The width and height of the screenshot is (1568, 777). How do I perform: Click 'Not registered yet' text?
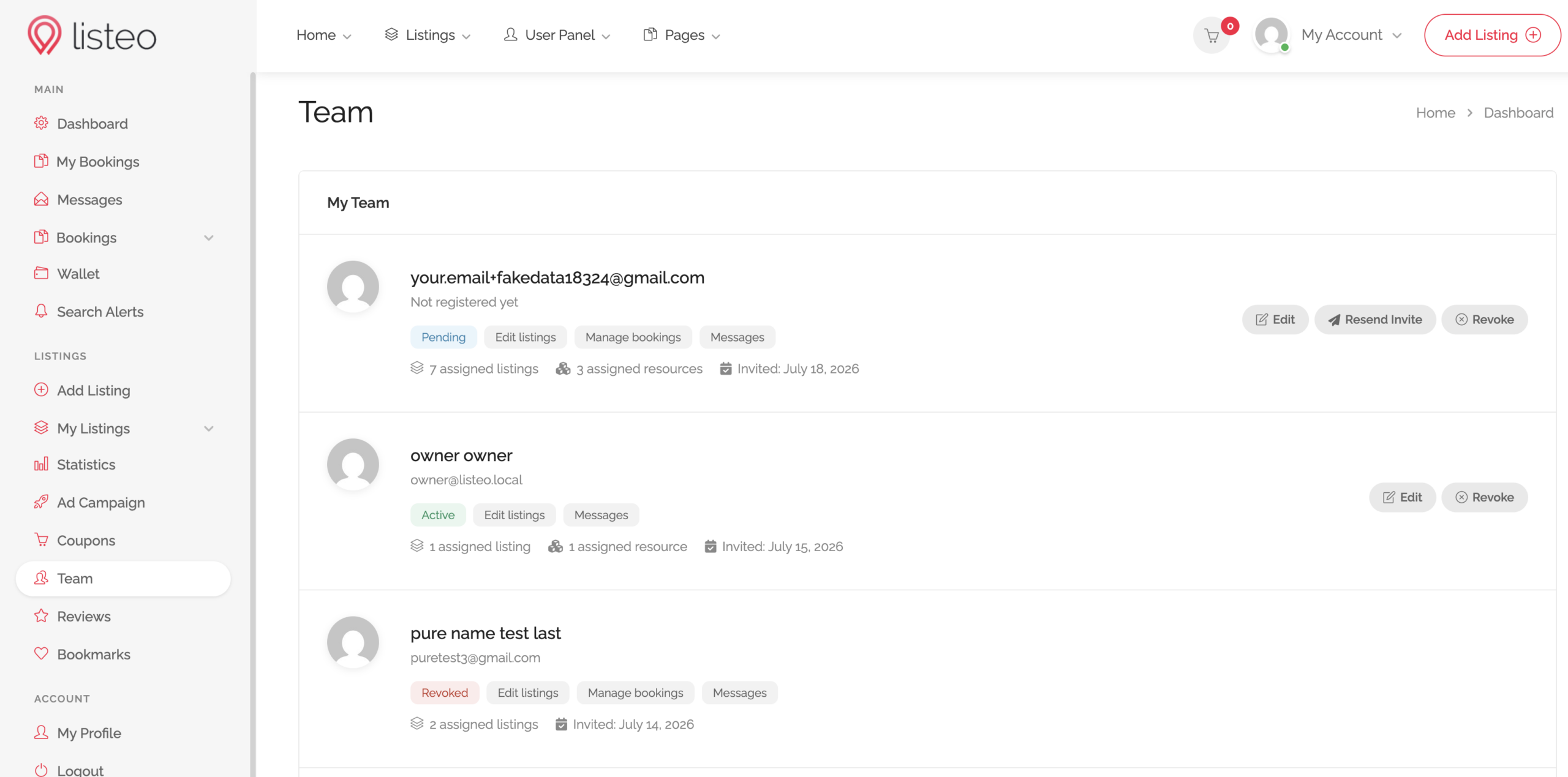tap(464, 302)
